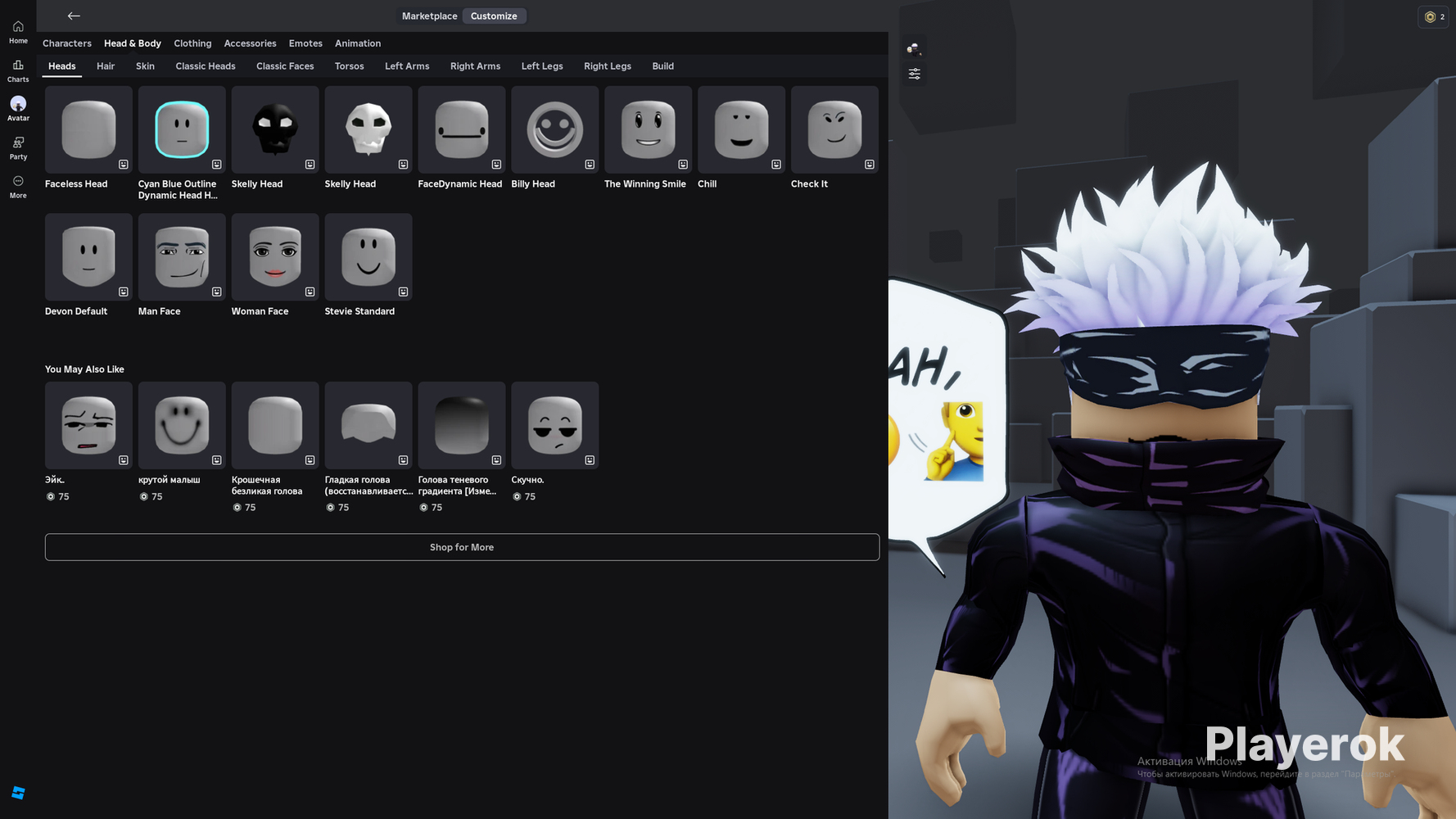Open the Clothing tab

[192, 43]
